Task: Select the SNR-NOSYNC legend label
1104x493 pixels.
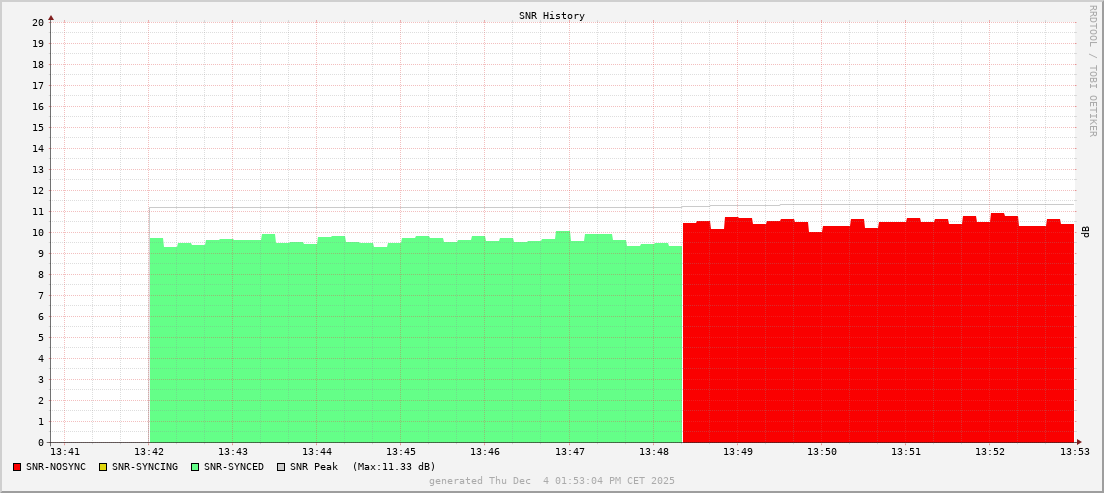Action: pyautogui.click(x=56, y=467)
